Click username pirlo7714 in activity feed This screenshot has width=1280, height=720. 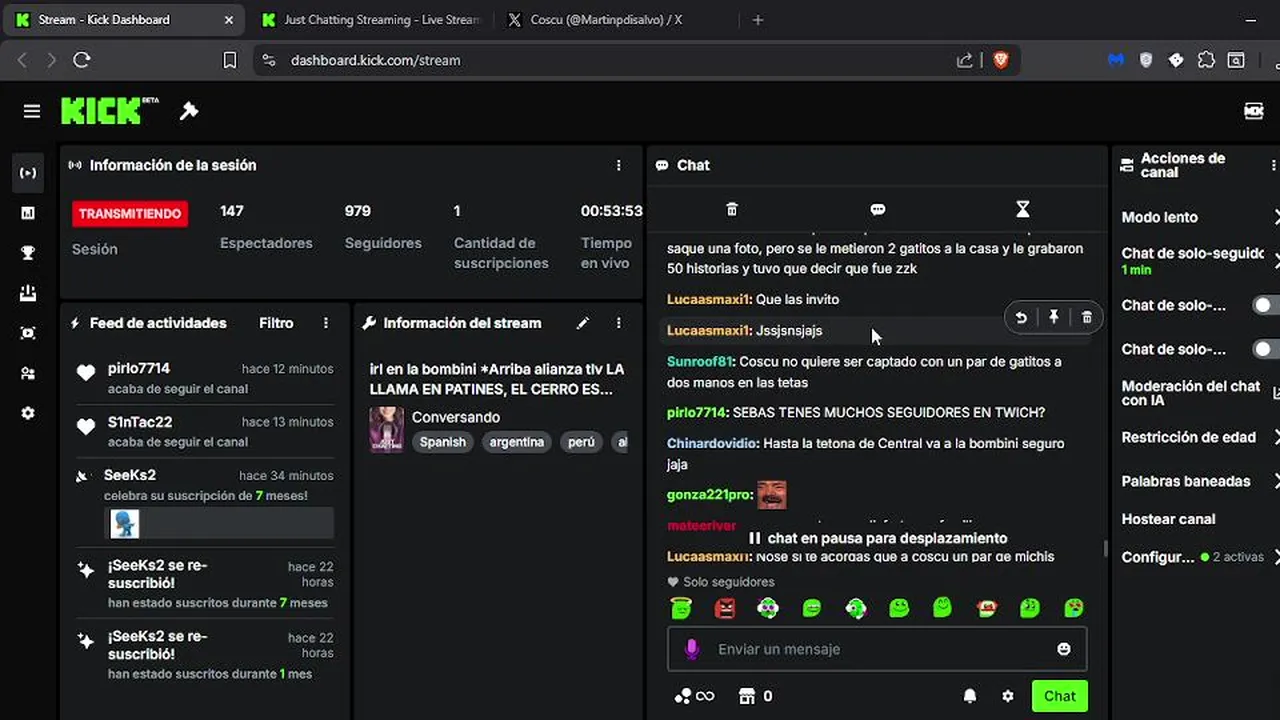pos(139,369)
